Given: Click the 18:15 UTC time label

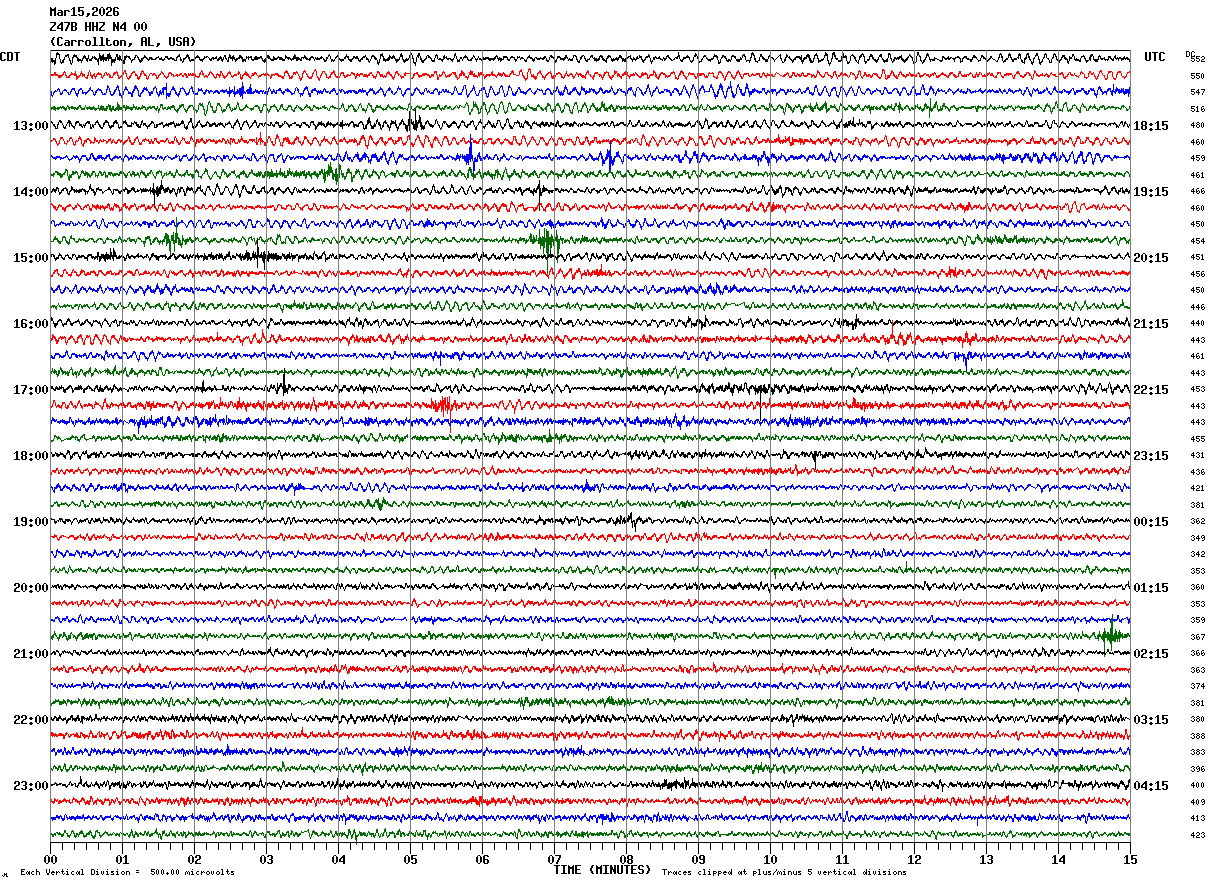Looking at the screenshot, I should pyautogui.click(x=1150, y=126).
